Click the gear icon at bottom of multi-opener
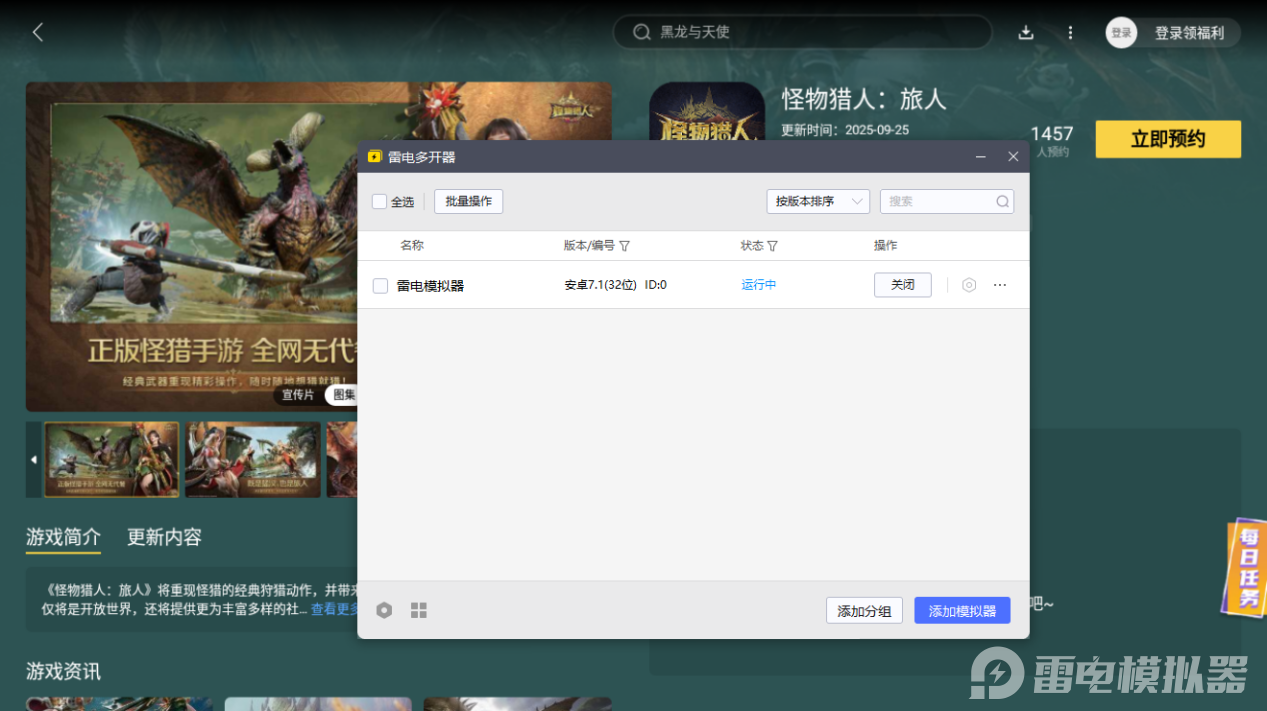Screen dimensions: 1267x711 pyautogui.click(x=384, y=609)
